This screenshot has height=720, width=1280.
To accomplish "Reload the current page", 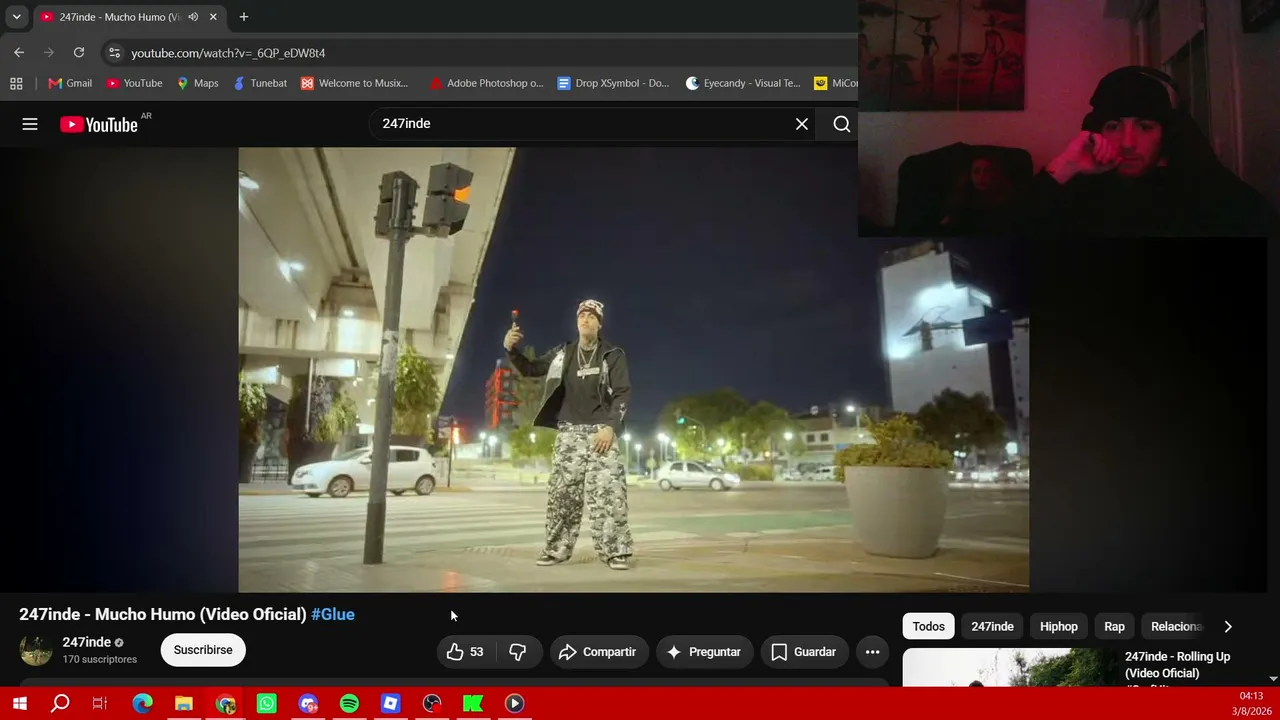I will [x=79, y=53].
